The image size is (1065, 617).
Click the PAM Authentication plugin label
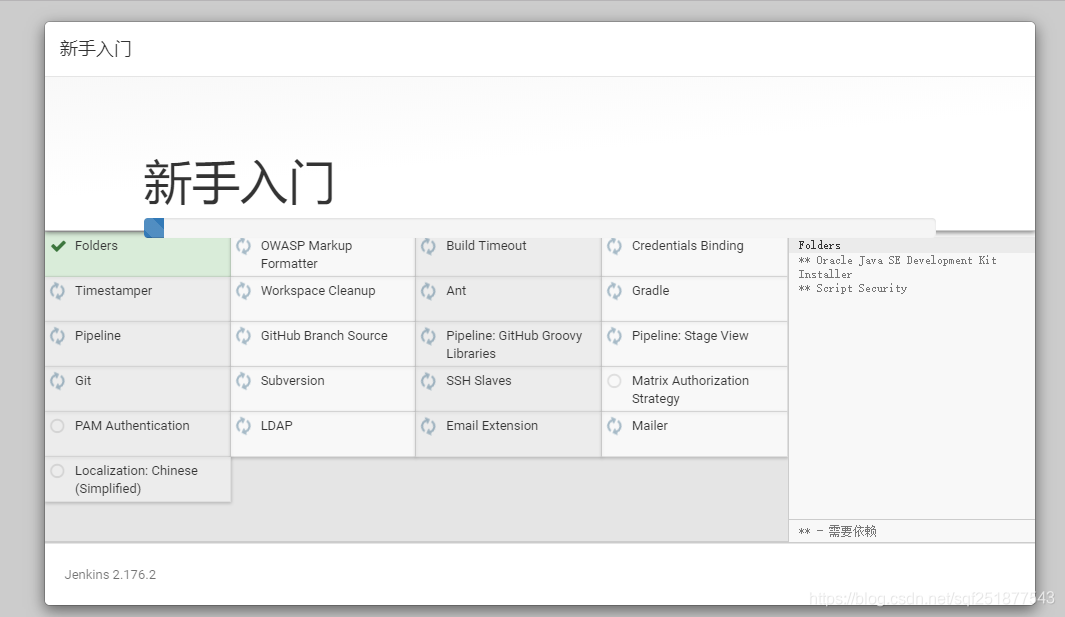132,425
